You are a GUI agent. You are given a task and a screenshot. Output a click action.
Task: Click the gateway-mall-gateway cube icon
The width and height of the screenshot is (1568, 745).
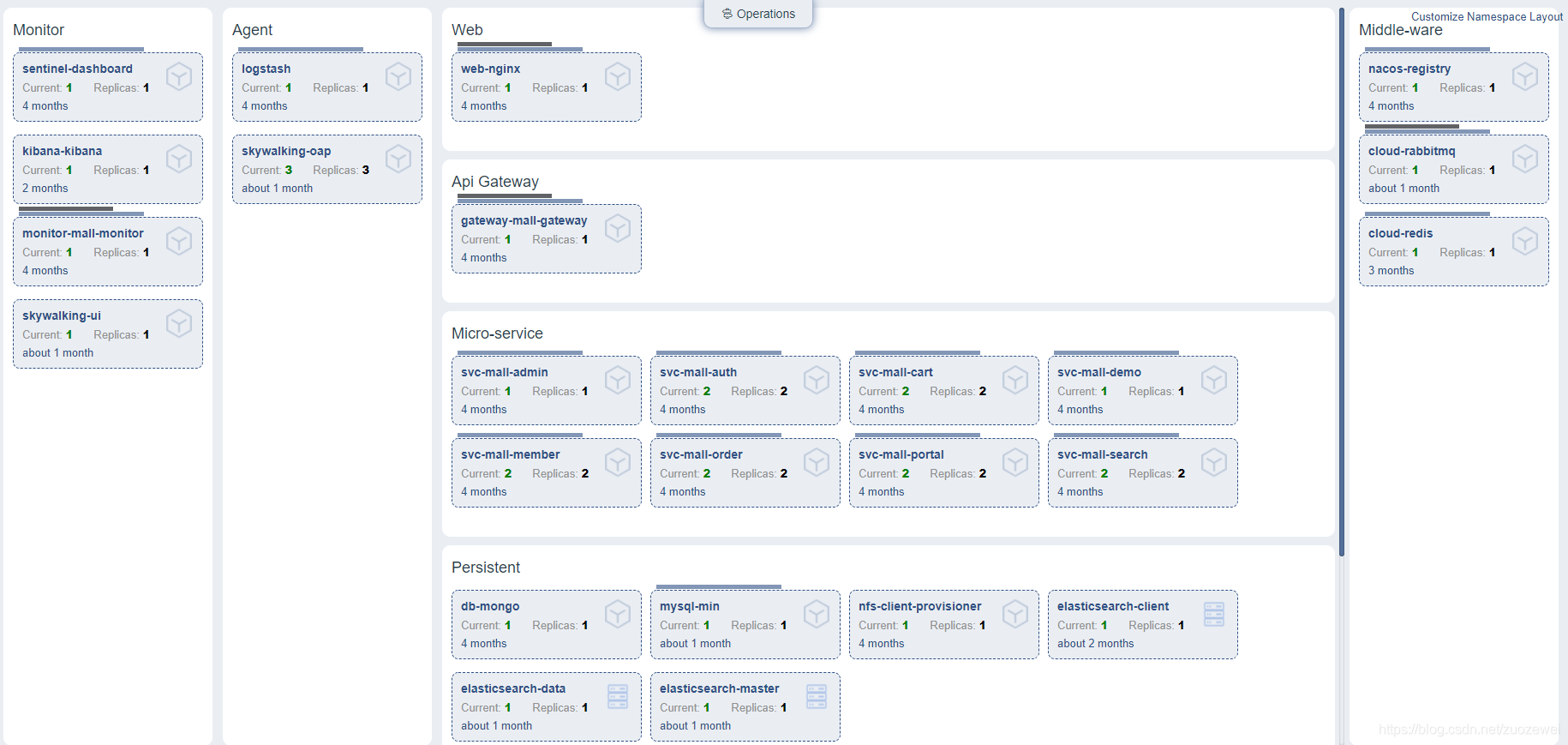[x=618, y=229]
